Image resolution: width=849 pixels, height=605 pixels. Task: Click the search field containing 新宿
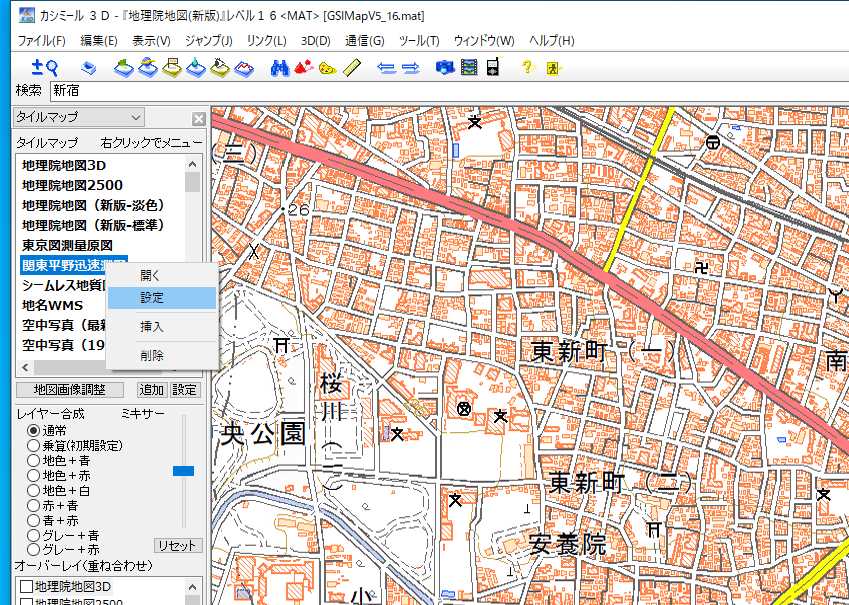coord(449,90)
